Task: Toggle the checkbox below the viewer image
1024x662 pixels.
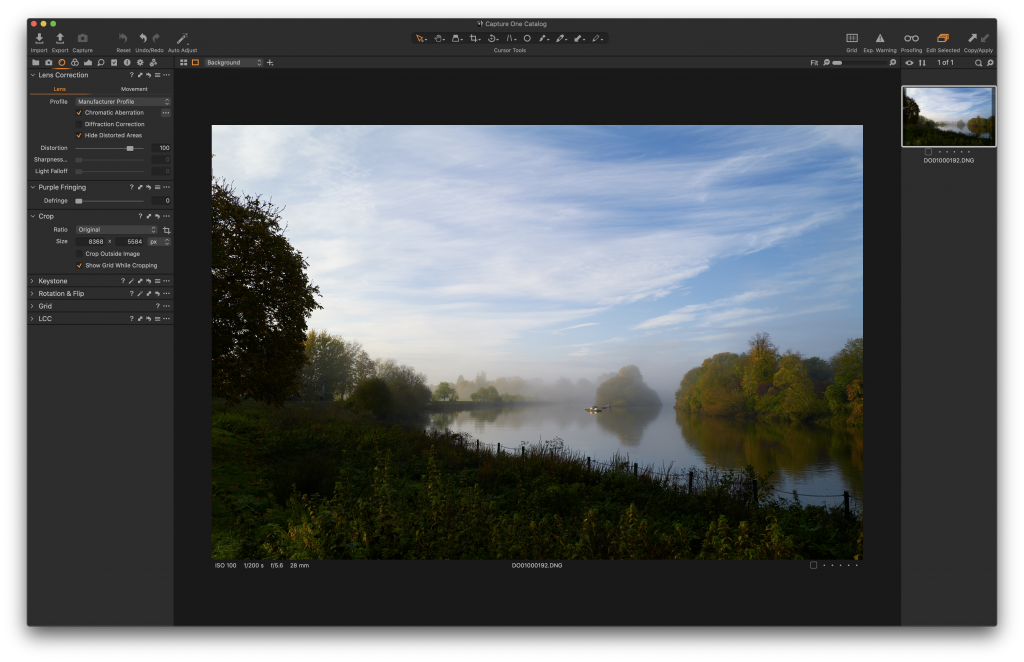Action: click(x=813, y=565)
